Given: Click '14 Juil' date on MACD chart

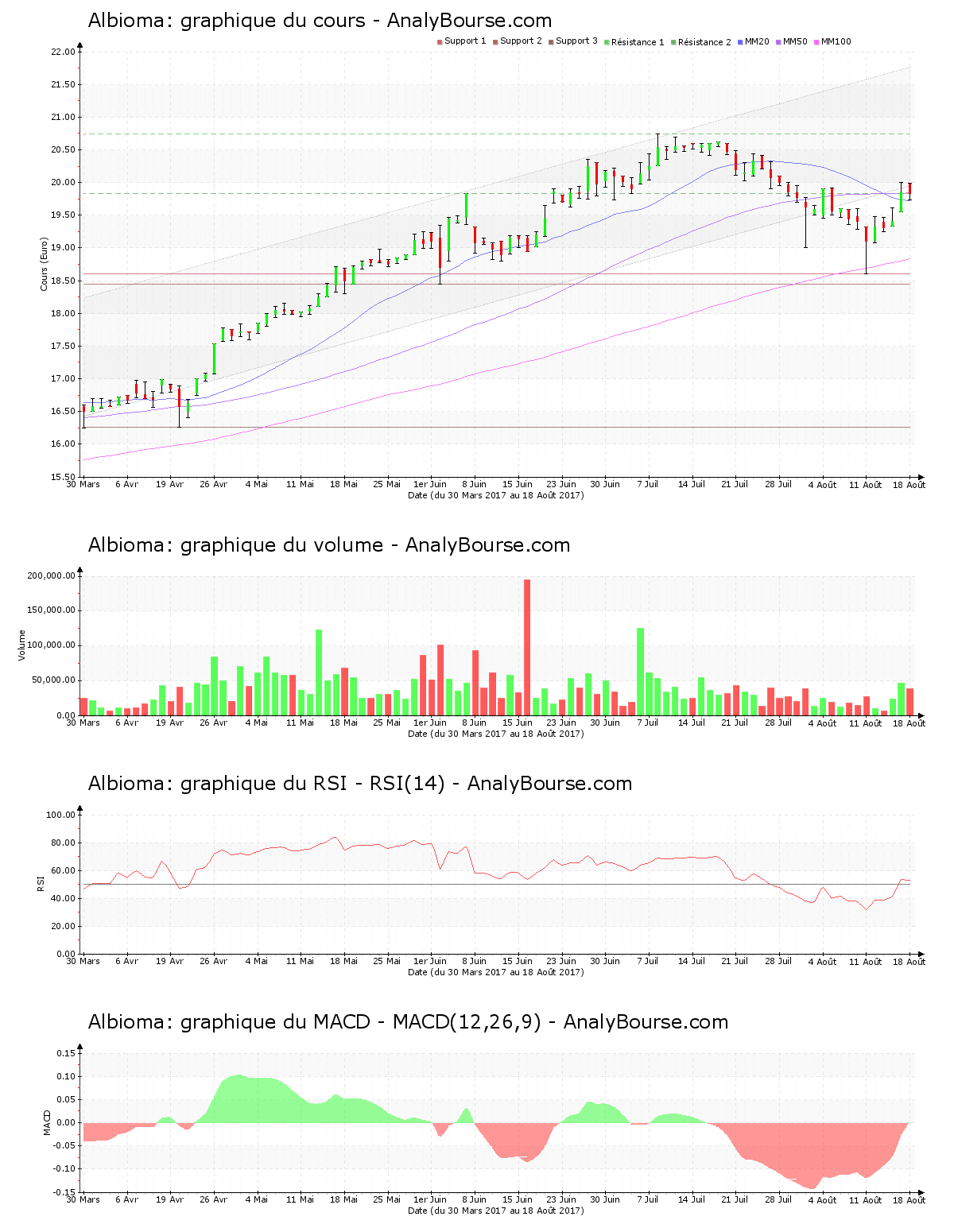Looking at the screenshot, I should (x=692, y=1200).
